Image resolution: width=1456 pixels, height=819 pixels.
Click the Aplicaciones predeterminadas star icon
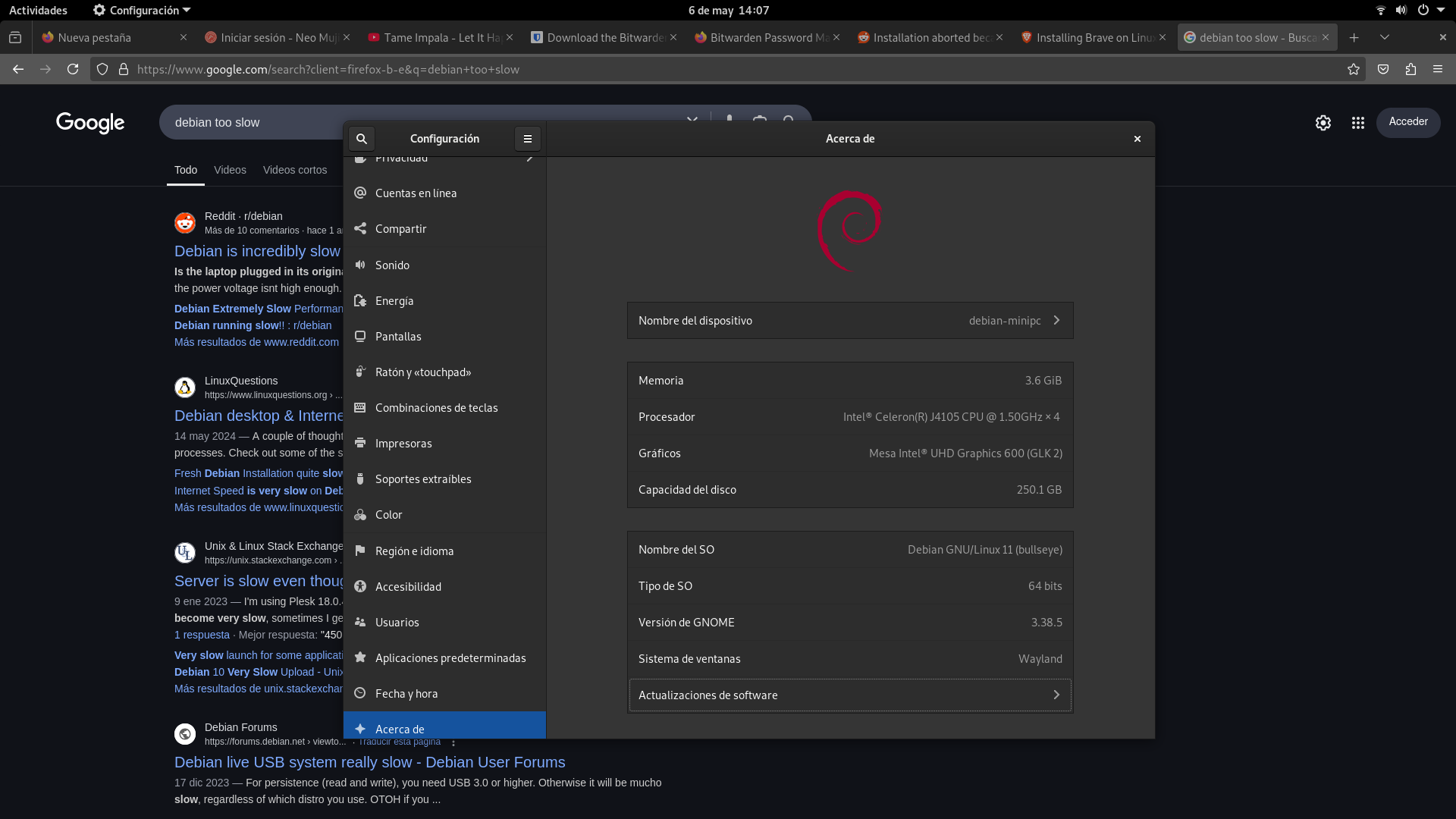coord(360,657)
